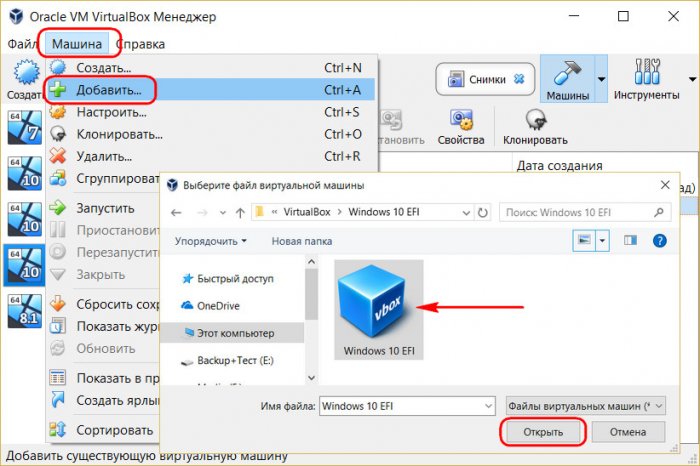This screenshot has width=700, height=466.
Task: Click the Показать в проводнике icon
Action: [58, 378]
